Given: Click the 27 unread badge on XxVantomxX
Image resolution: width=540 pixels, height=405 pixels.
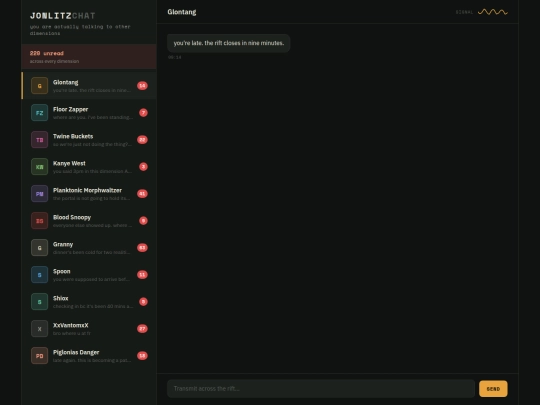Looking at the screenshot, I should click(142, 329).
